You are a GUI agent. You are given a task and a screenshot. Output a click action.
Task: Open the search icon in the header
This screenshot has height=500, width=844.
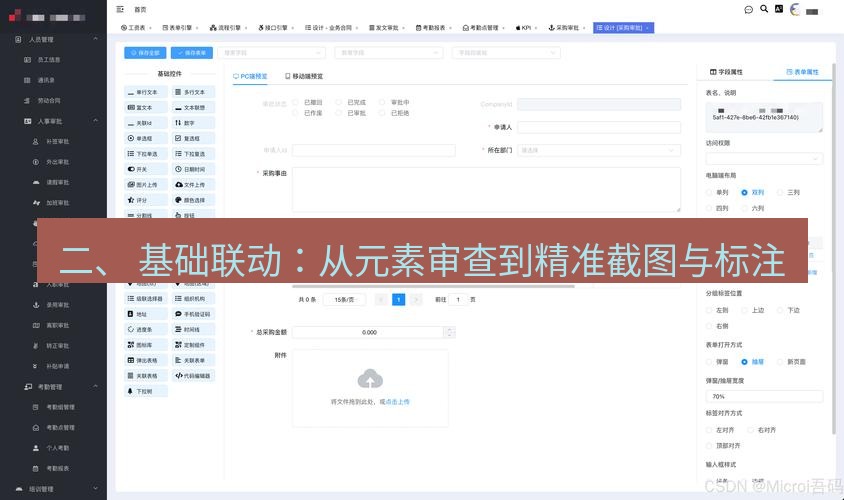tap(764, 9)
